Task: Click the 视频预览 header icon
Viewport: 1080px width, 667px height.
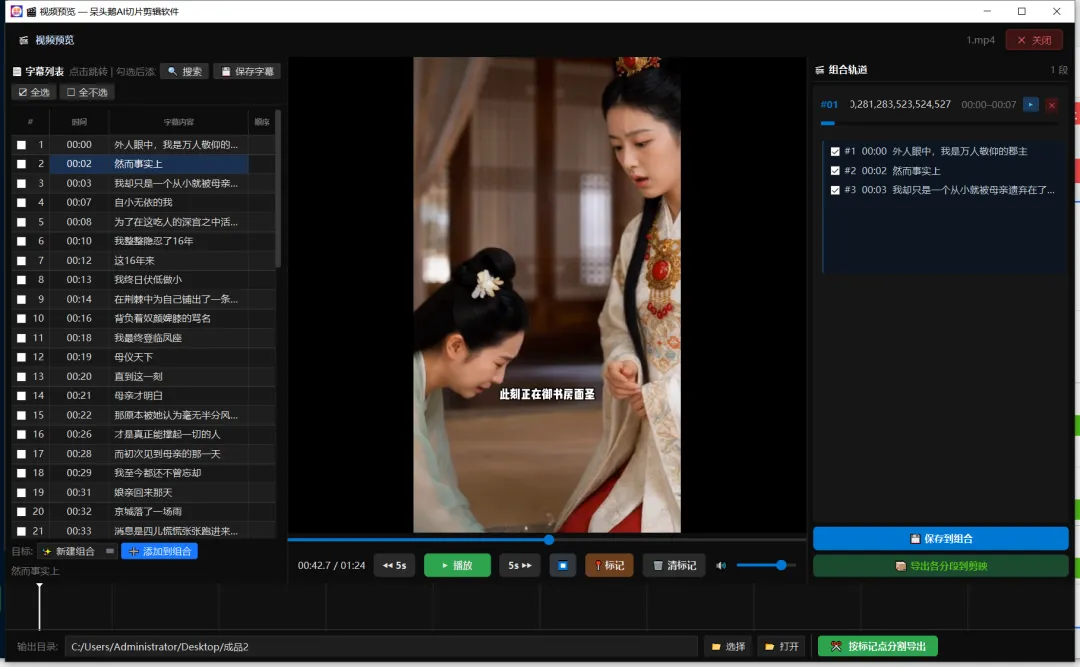Action: coord(23,40)
